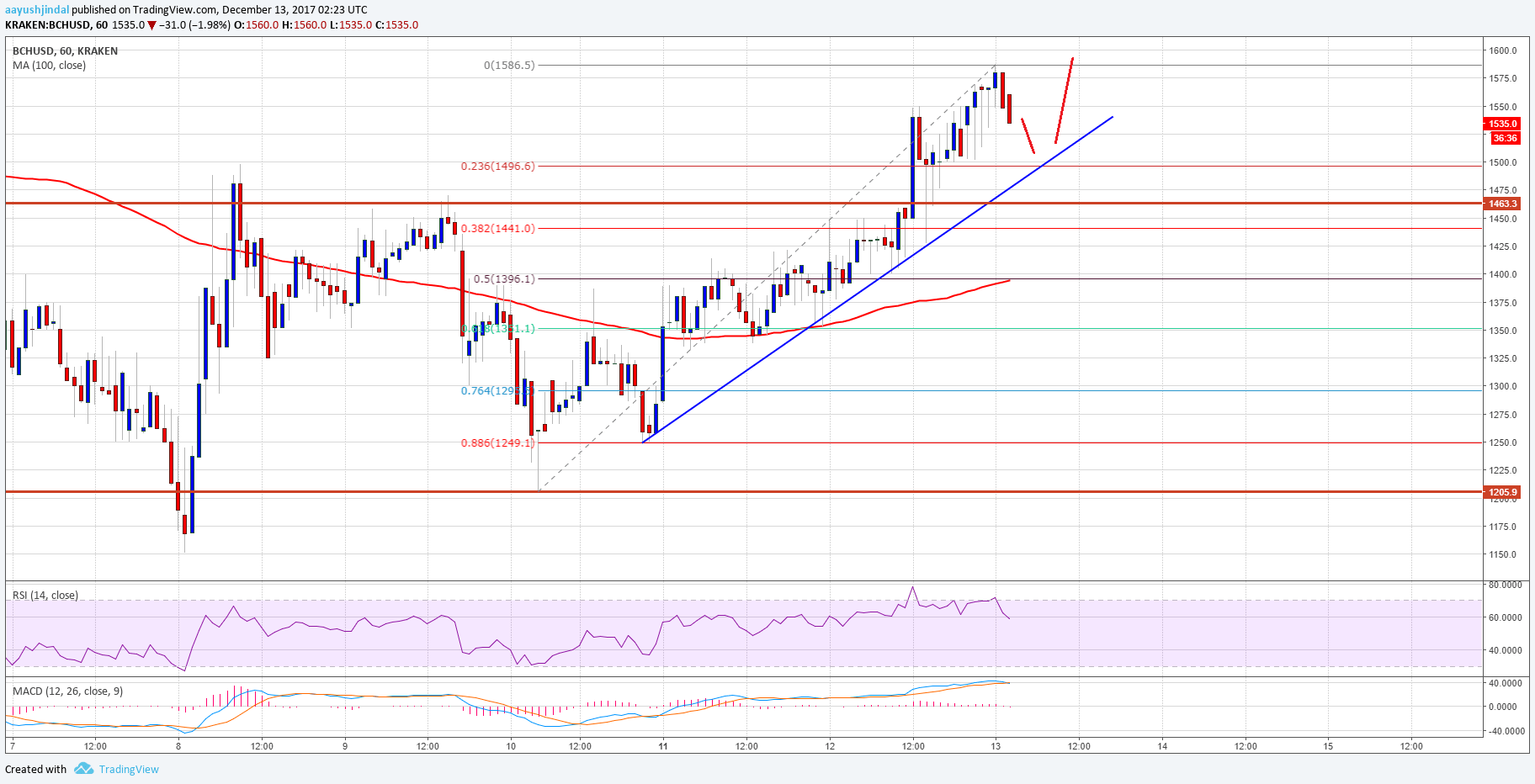Click the Created with caption text

click(x=36, y=769)
